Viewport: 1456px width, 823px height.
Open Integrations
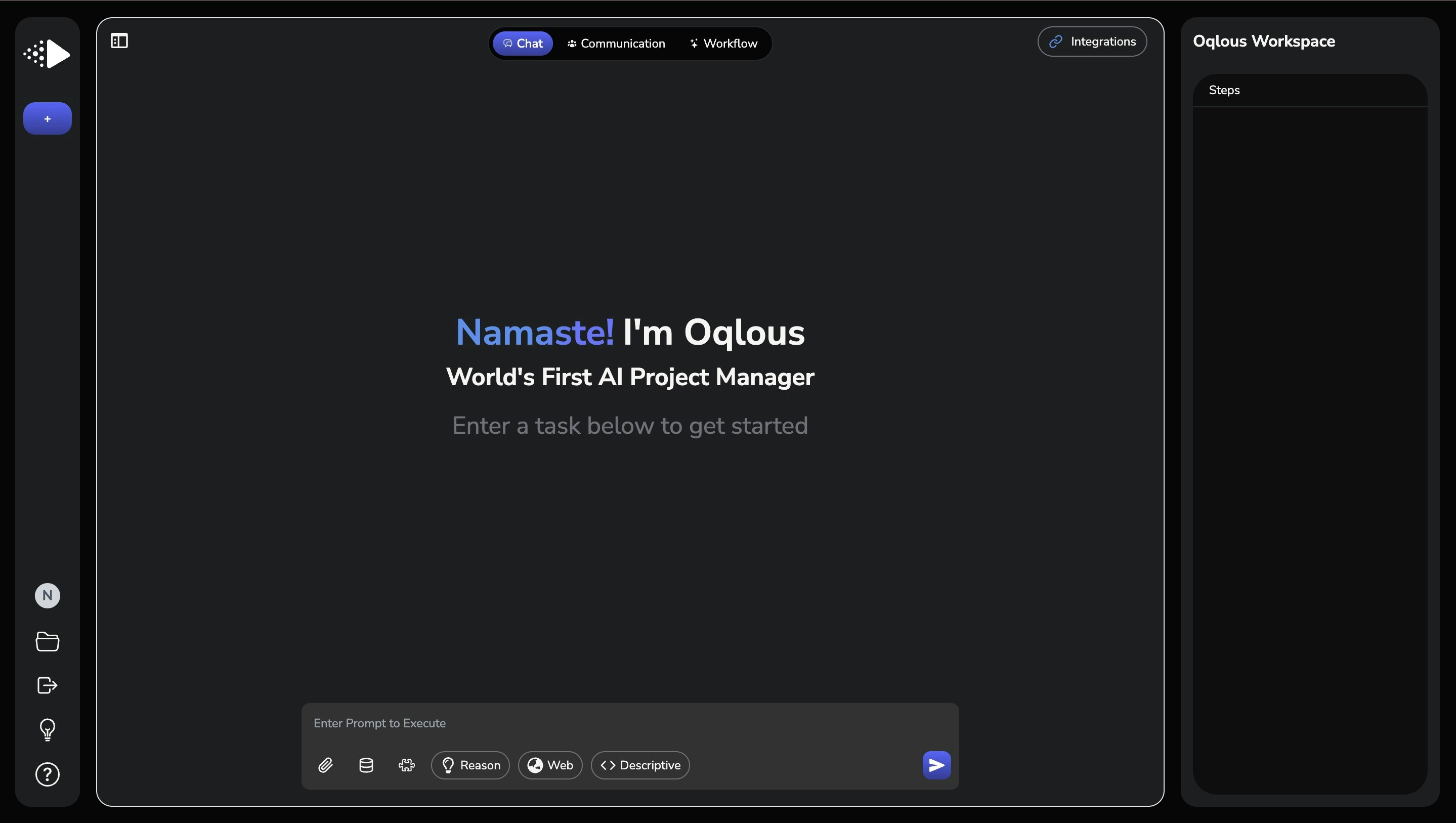pos(1092,42)
